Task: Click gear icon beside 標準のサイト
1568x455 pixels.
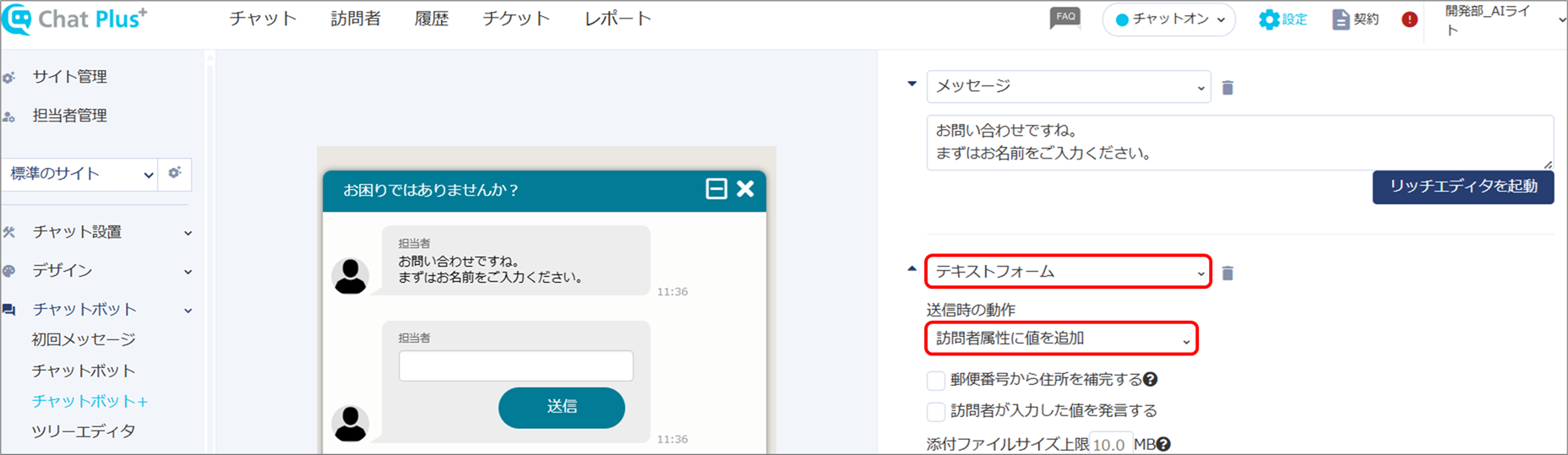Action: (x=175, y=173)
